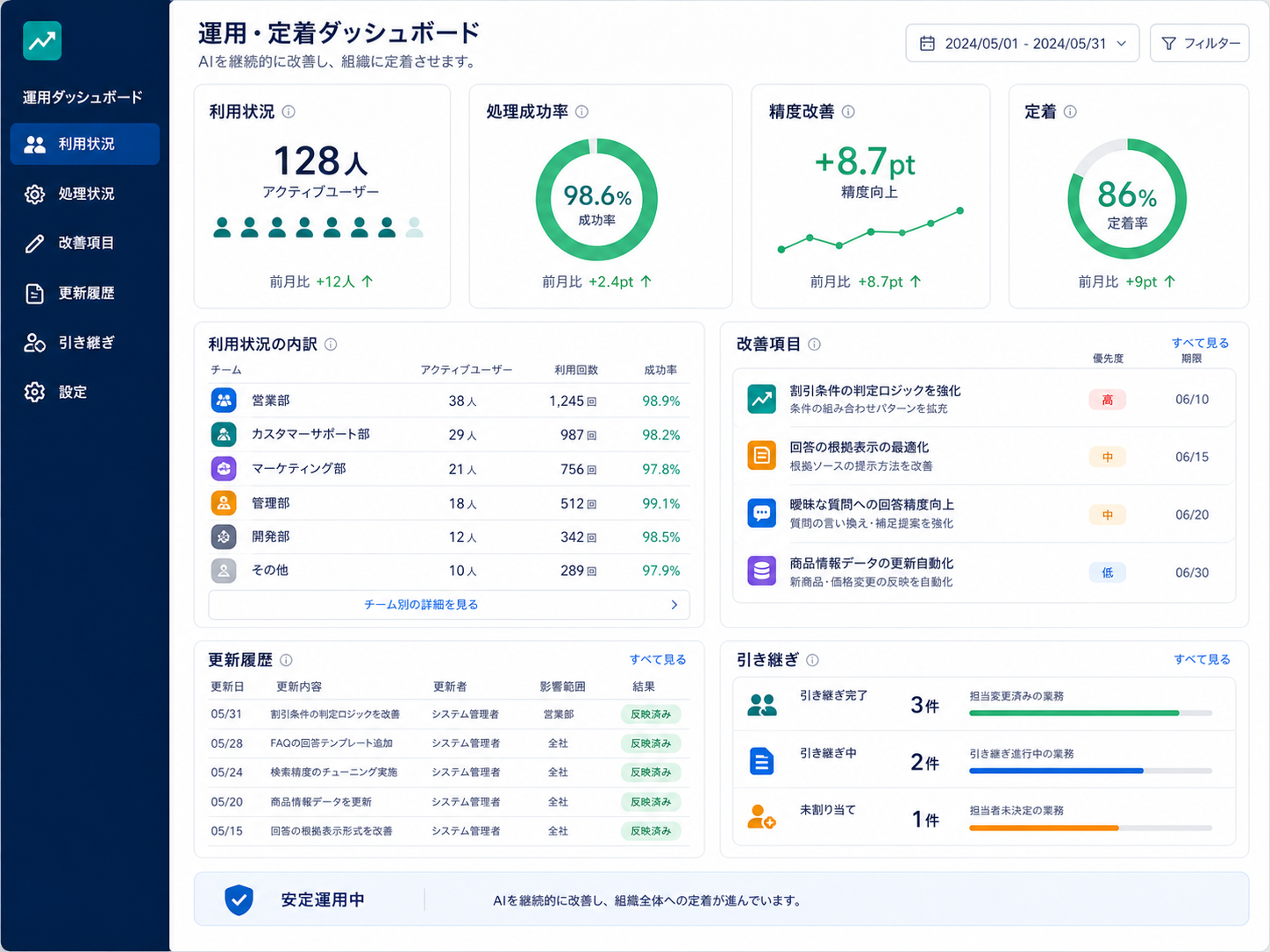
Task: Click the green chart logo in sidebar
Action: tap(42, 40)
